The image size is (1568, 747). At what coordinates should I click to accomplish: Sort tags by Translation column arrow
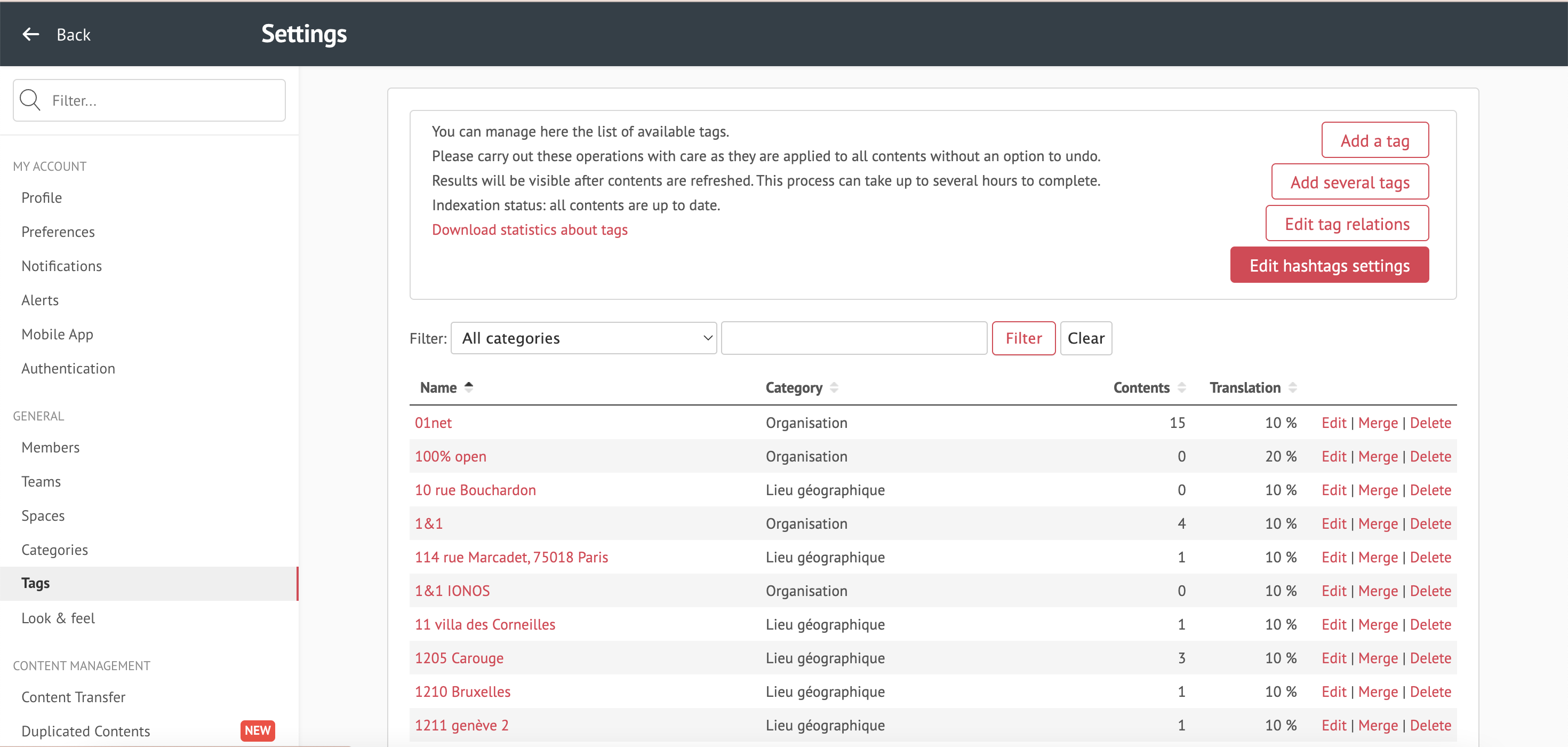(x=1293, y=387)
